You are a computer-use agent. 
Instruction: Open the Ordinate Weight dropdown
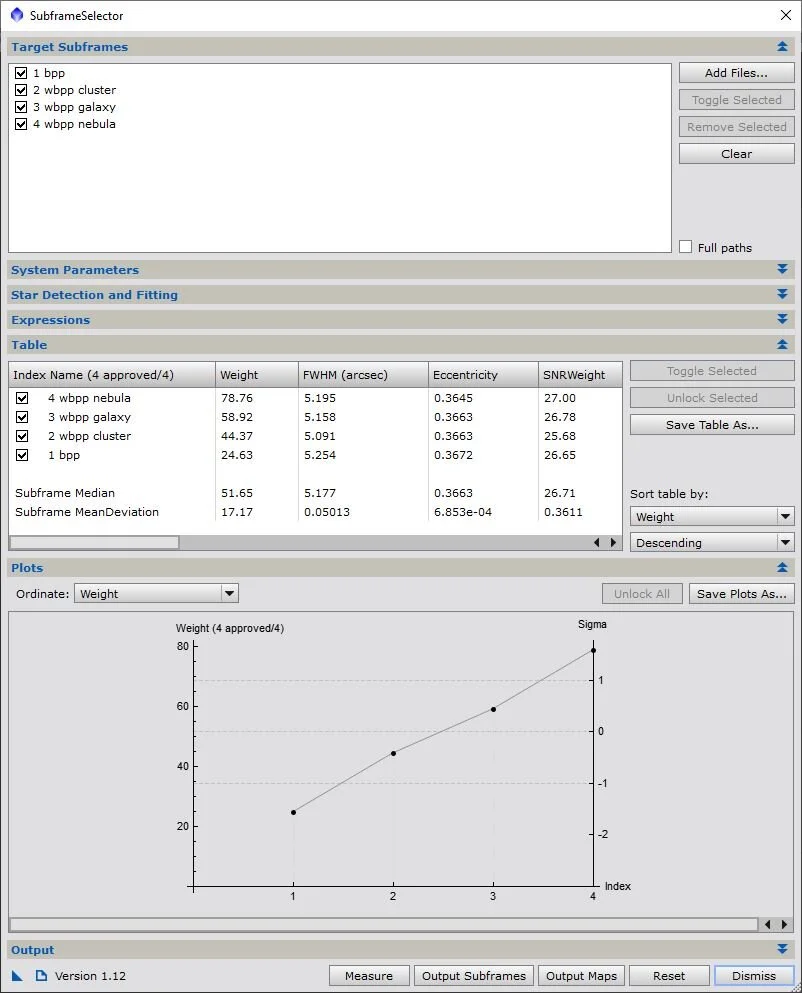(156, 594)
